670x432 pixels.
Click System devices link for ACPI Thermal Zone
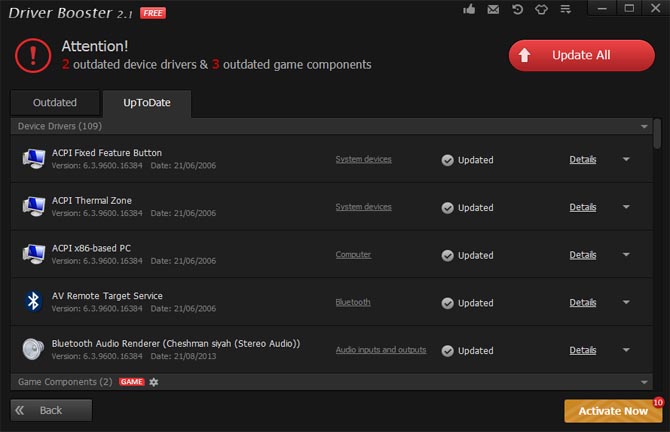(x=363, y=207)
